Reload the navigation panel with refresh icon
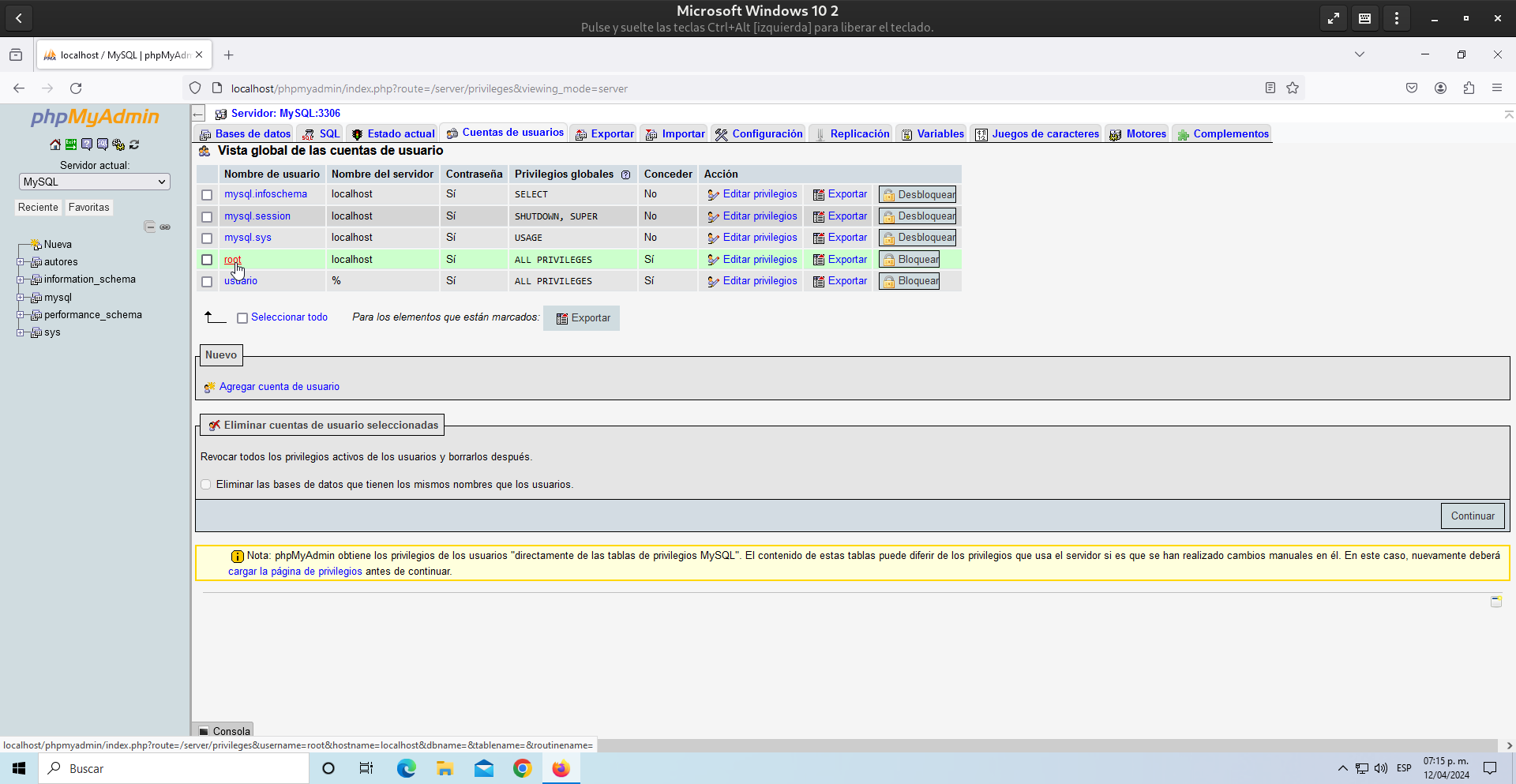This screenshot has height=784, width=1516. [134, 144]
